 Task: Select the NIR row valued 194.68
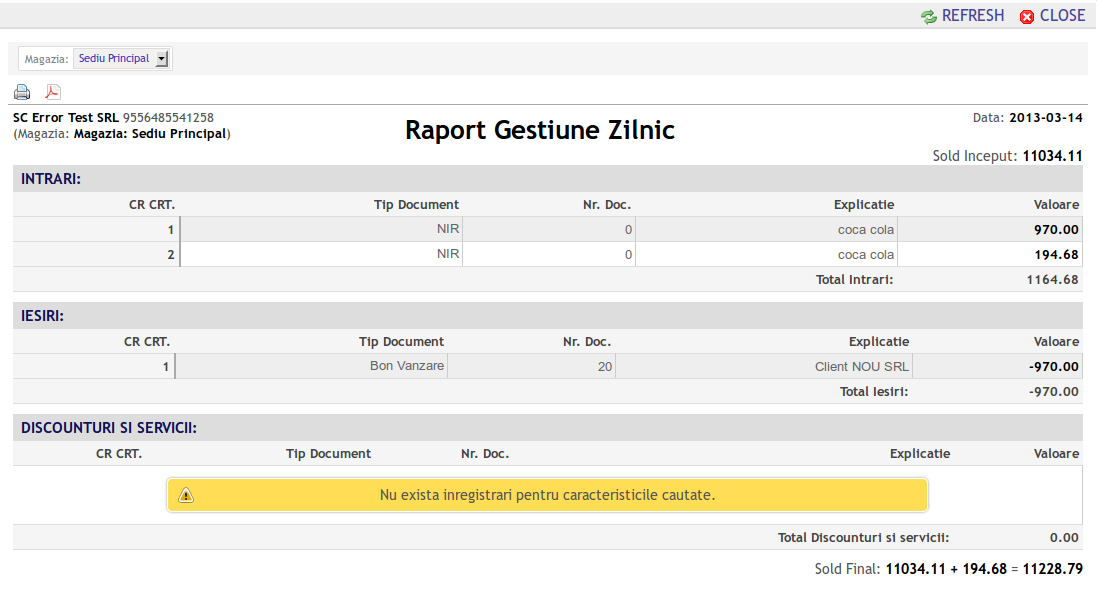pos(546,254)
